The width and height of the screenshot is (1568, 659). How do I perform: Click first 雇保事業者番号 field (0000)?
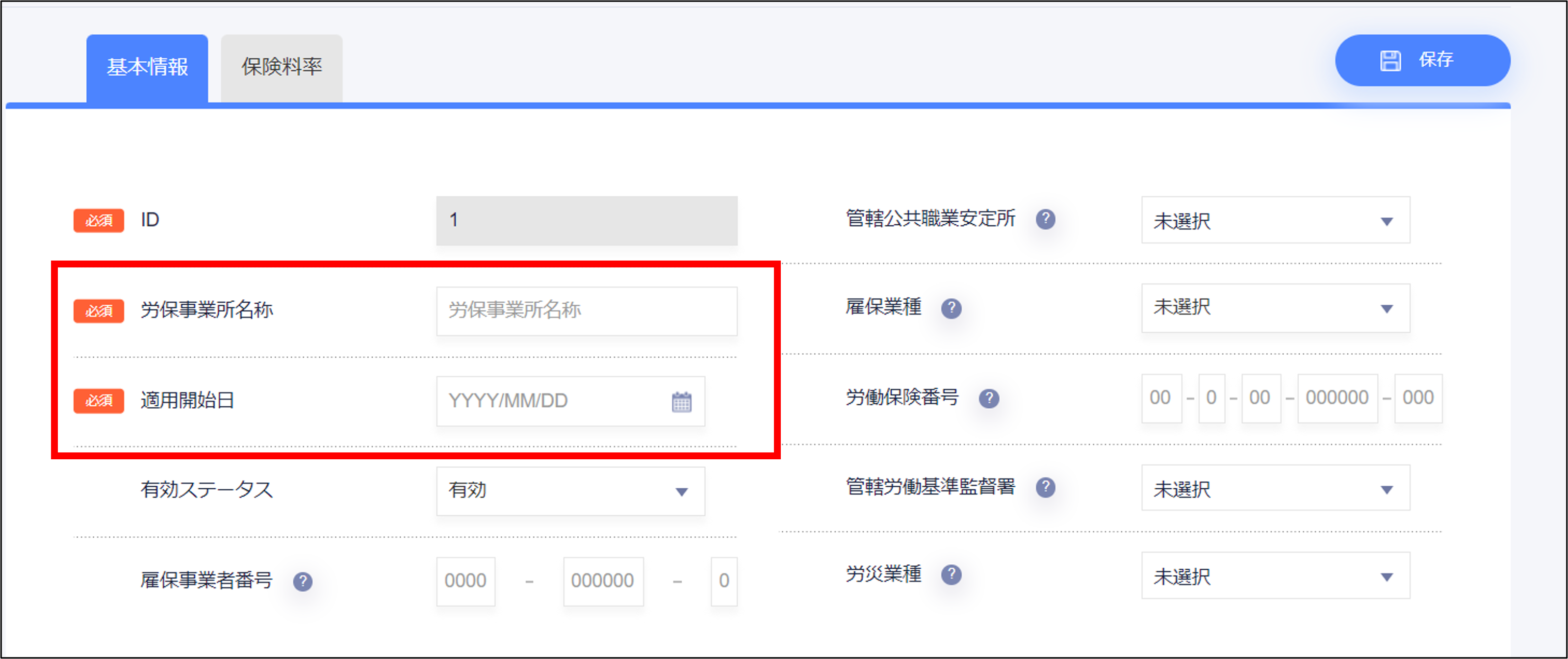[465, 581]
